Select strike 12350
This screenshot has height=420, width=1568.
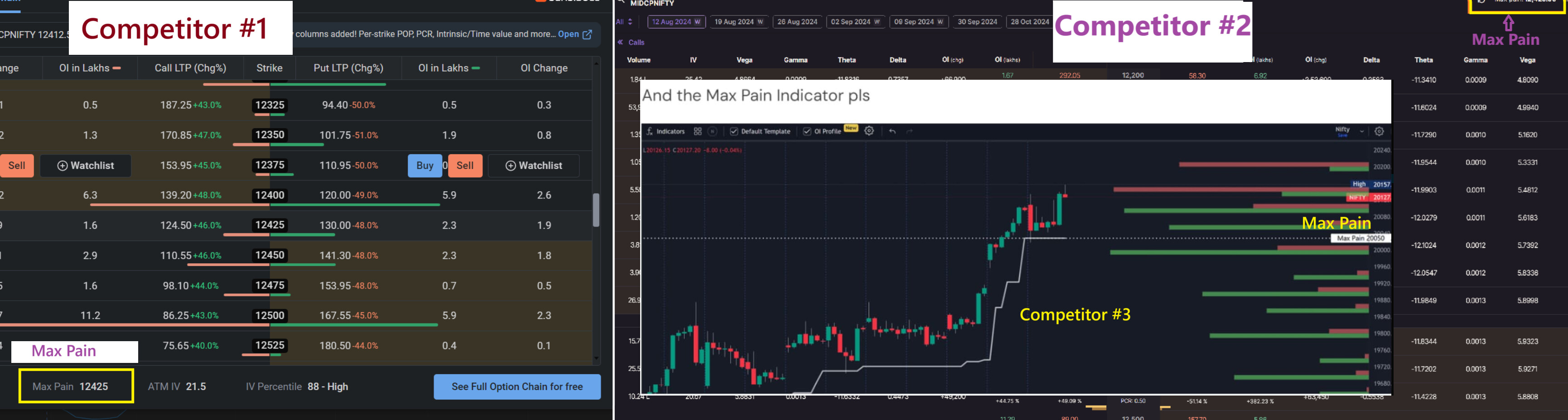click(x=270, y=135)
